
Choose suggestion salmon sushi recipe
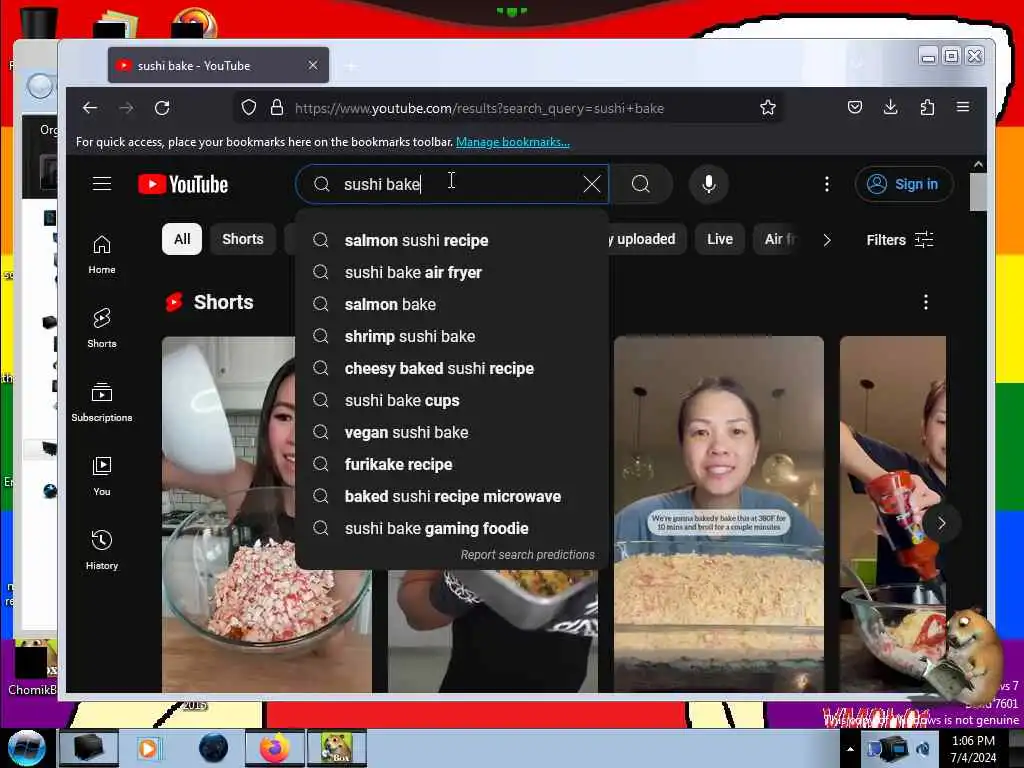coord(452,240)
